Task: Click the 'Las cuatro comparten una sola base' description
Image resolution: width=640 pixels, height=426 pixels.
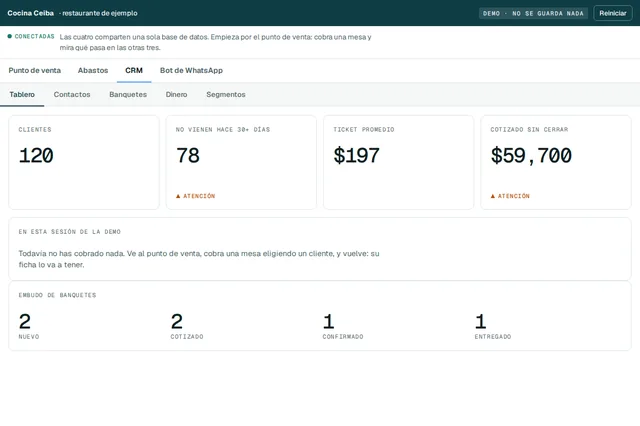Action: click(x=216, y=42)
